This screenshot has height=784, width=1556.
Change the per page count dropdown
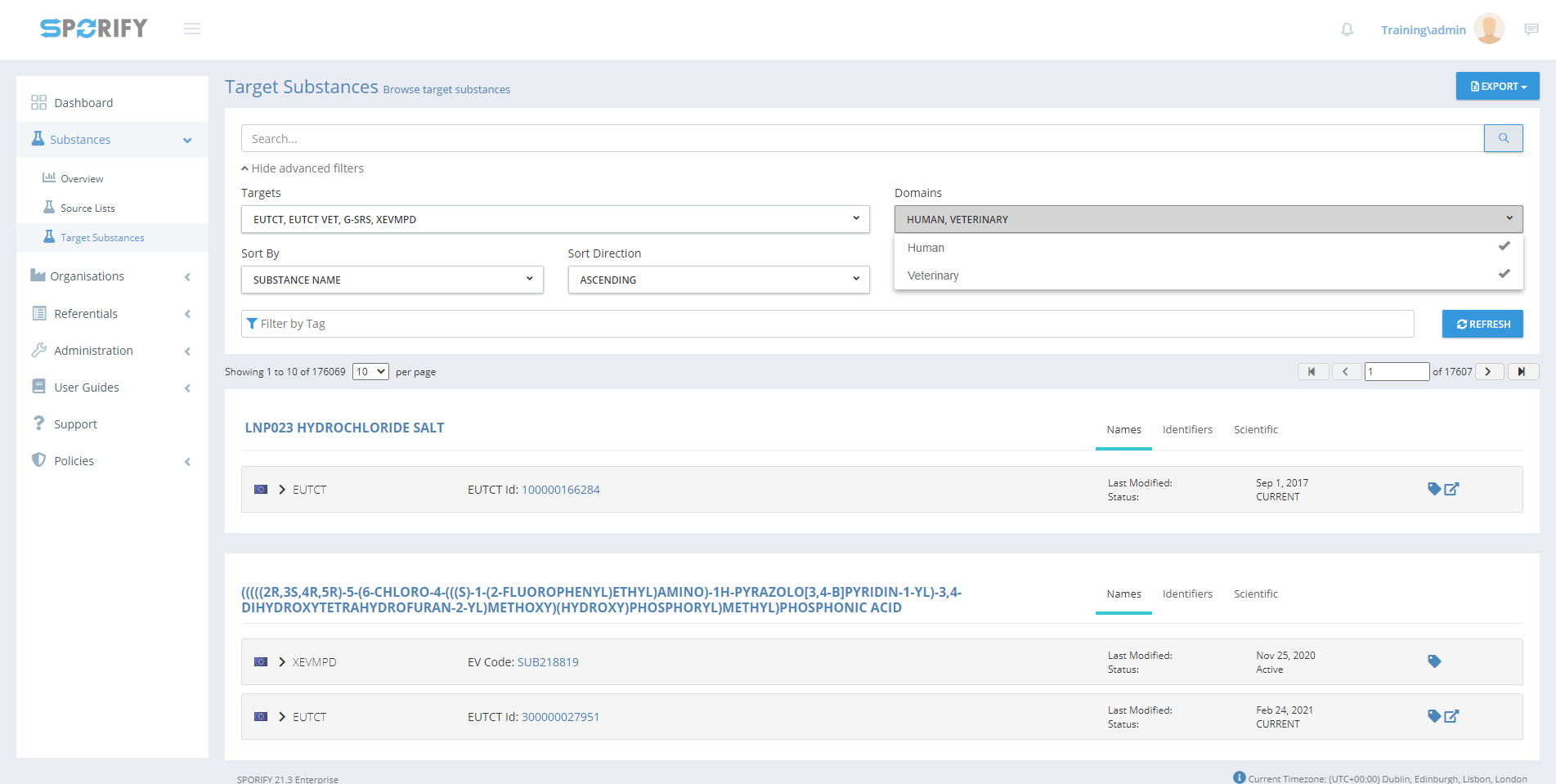coord(370,372)
